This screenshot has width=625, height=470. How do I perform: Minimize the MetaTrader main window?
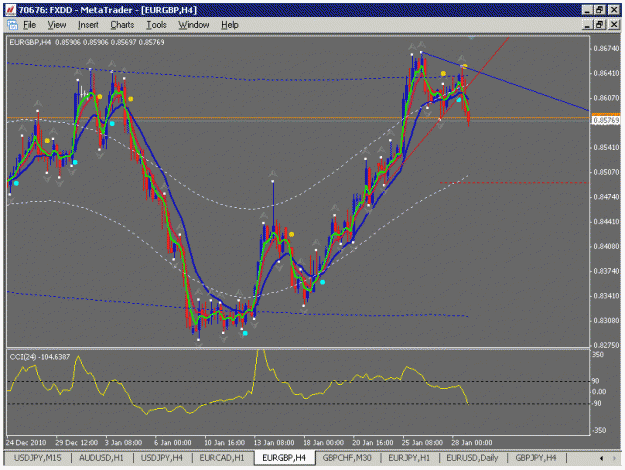coord(587,10)
